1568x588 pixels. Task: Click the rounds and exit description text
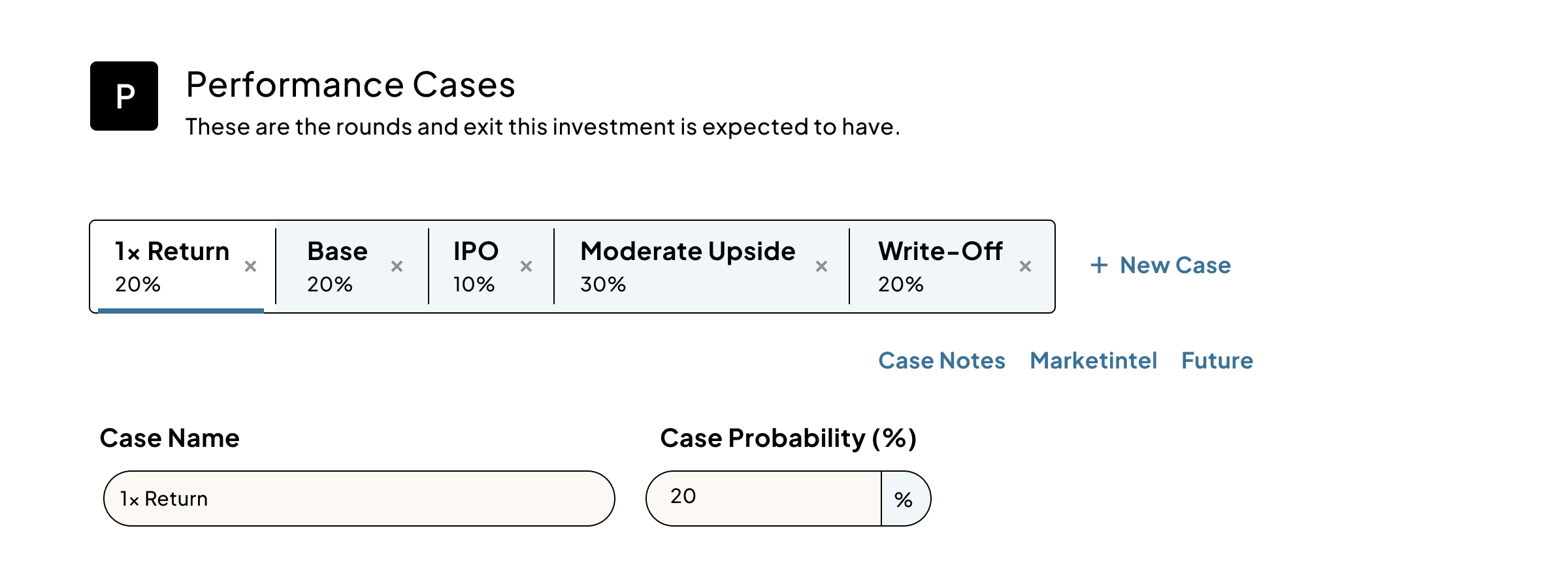[542, 127]
